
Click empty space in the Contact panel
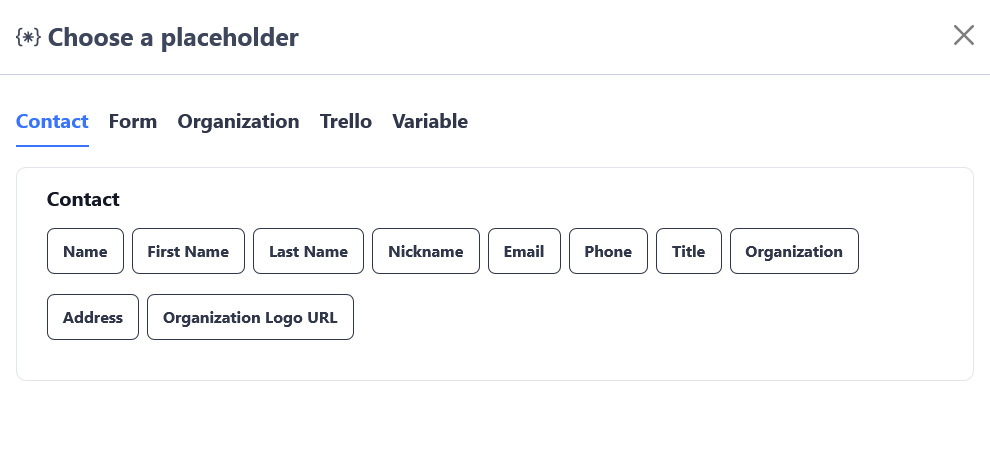650,330
